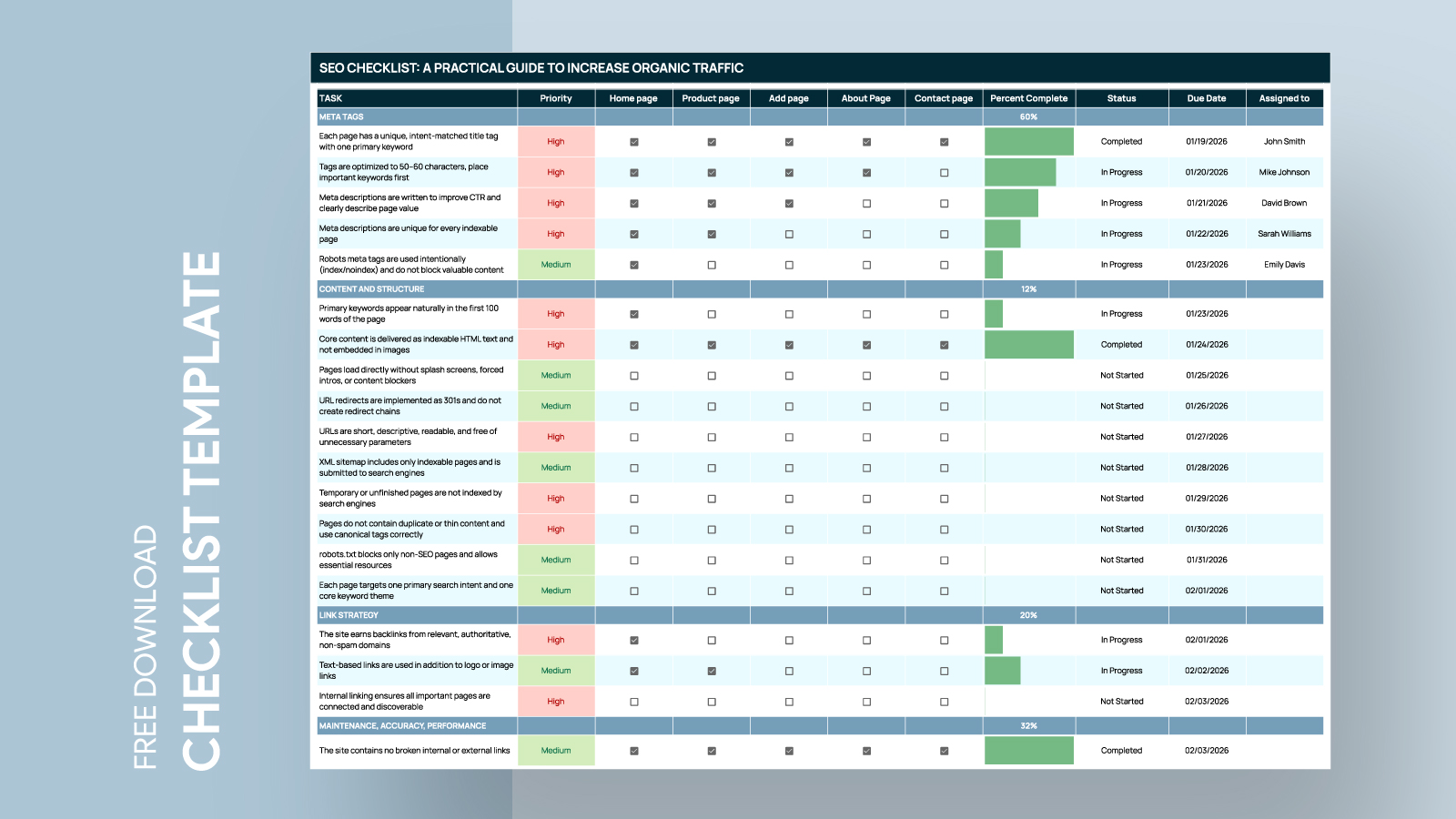Click the Assigned to column header
The height and width of the screenshot is (819, 1456).
[1285, 98]
